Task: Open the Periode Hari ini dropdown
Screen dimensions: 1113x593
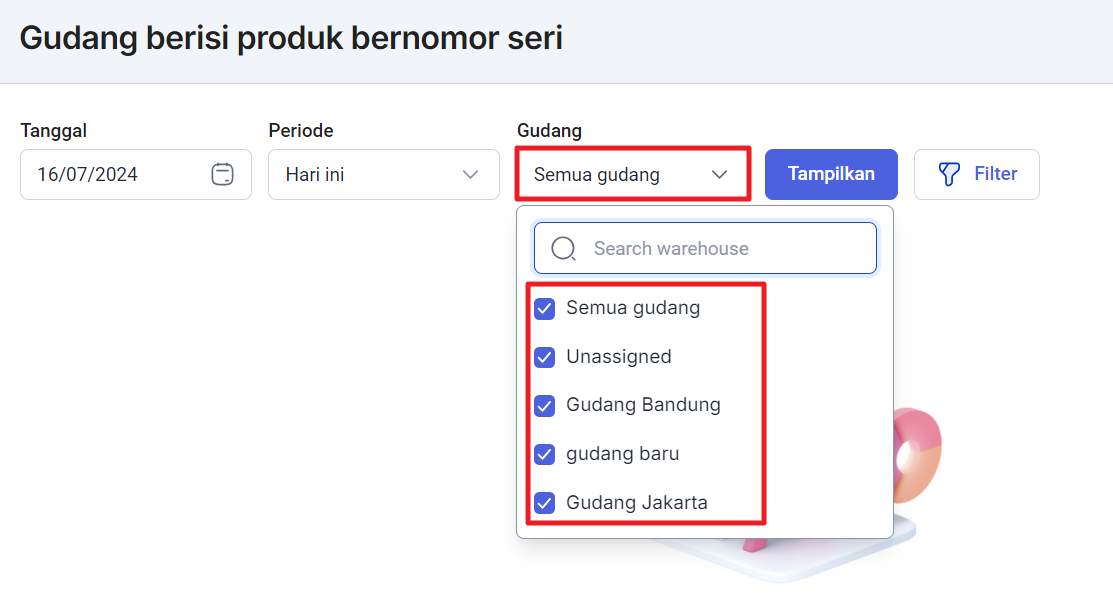Action: point(384,175)
